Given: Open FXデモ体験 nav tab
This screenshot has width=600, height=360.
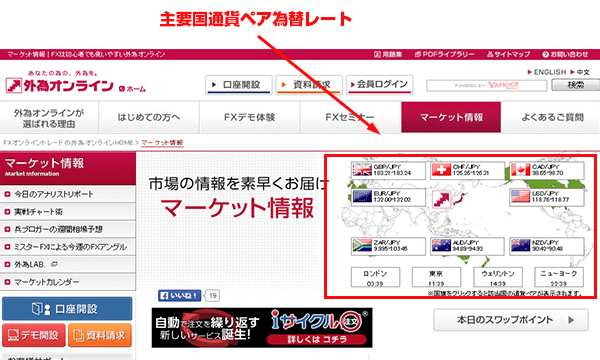Looking at the screenshot, I should [249, 118].
